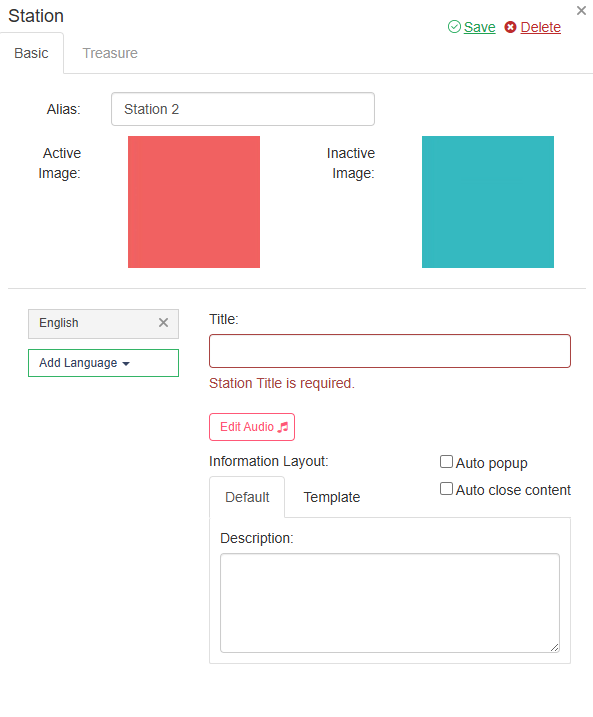Click the red Active Image swatch
This screenshot has width=593, height=717.
pyautogui.click(x=194, y=202)
